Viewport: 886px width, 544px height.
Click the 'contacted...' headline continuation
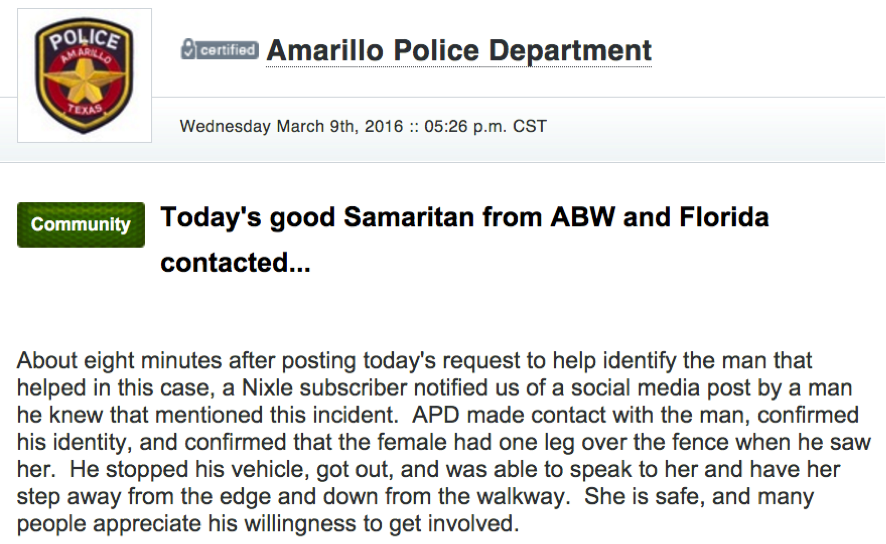(x=236, y=263)
